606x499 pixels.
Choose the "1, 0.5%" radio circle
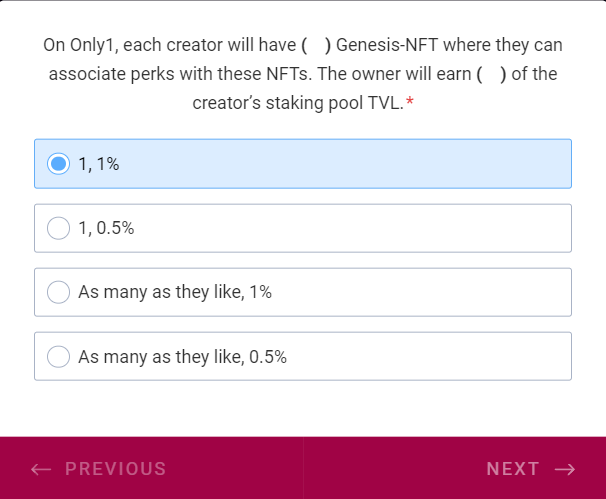(x=59, y=228)
